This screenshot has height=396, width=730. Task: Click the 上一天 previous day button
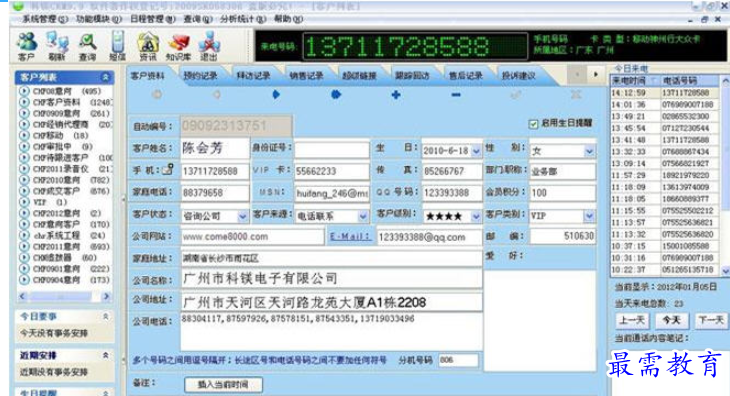tap(632, 320)
